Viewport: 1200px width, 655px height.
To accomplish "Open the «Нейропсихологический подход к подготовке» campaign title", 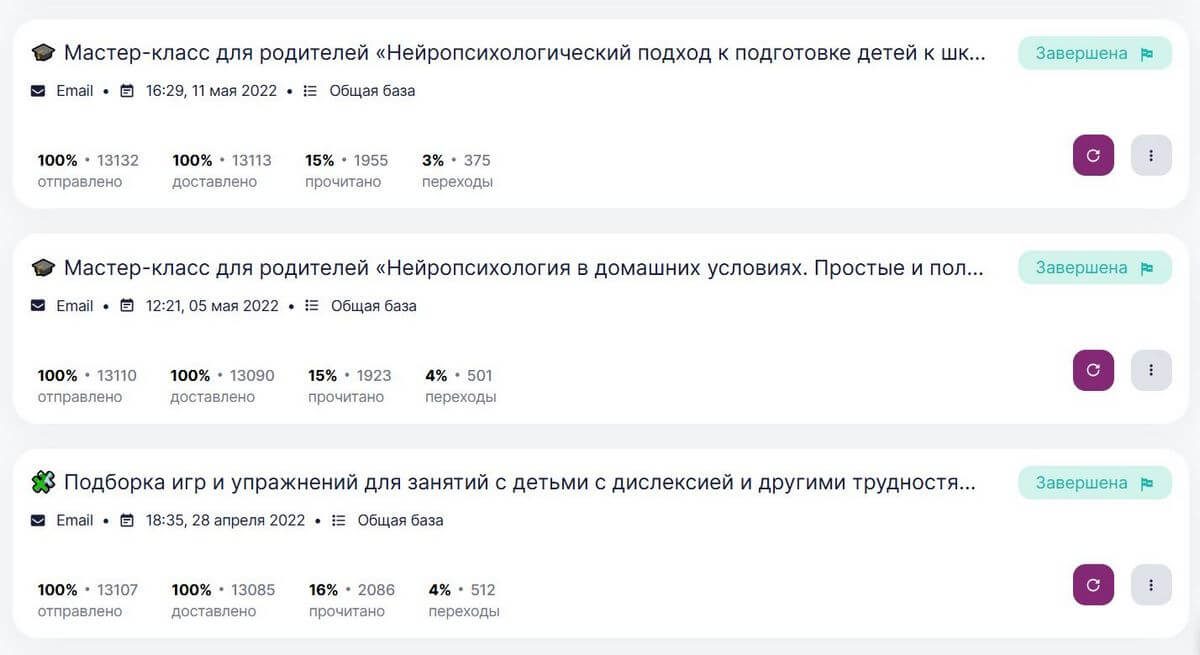I will (525, 53).
